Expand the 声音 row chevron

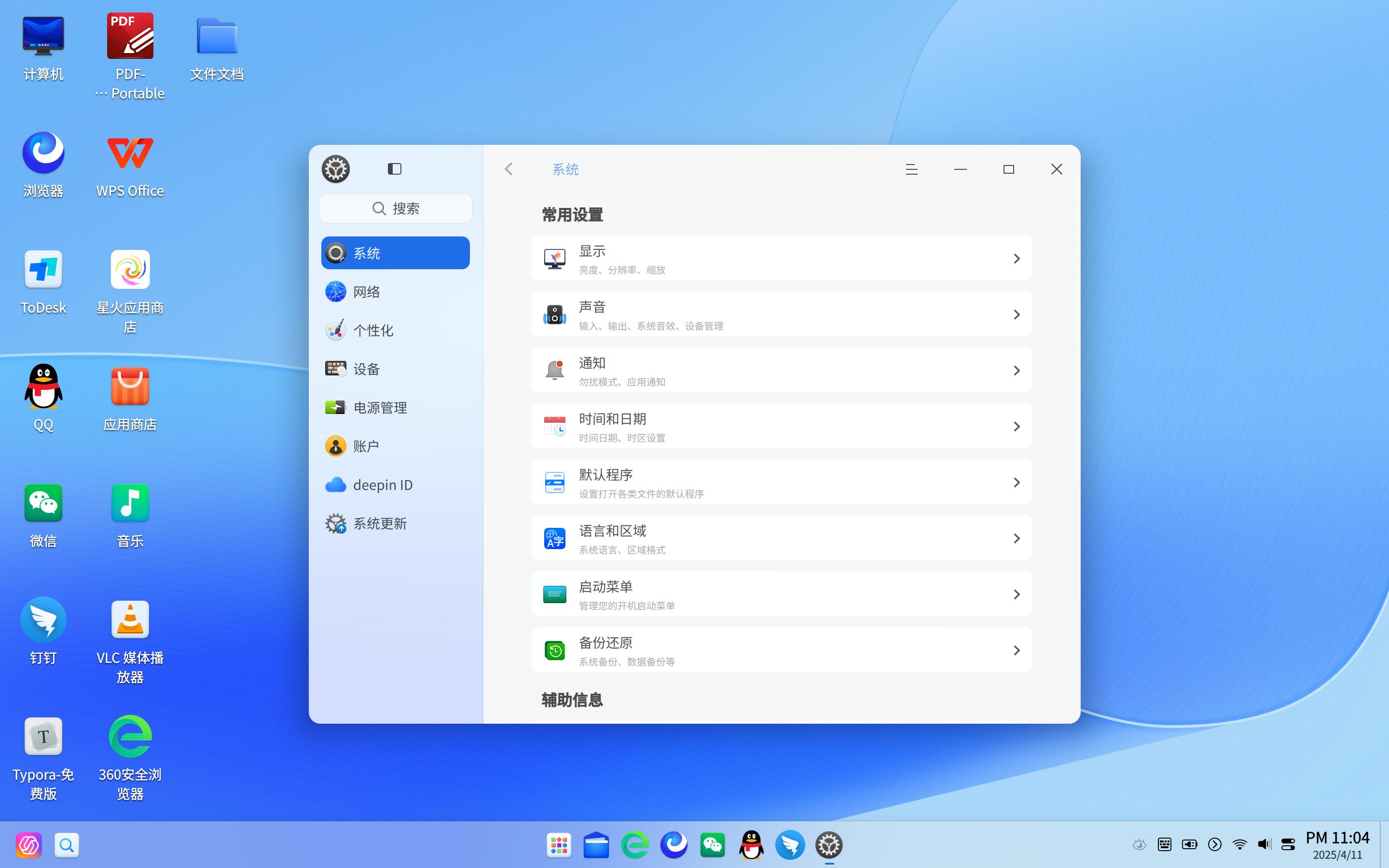click(1016, 315)
